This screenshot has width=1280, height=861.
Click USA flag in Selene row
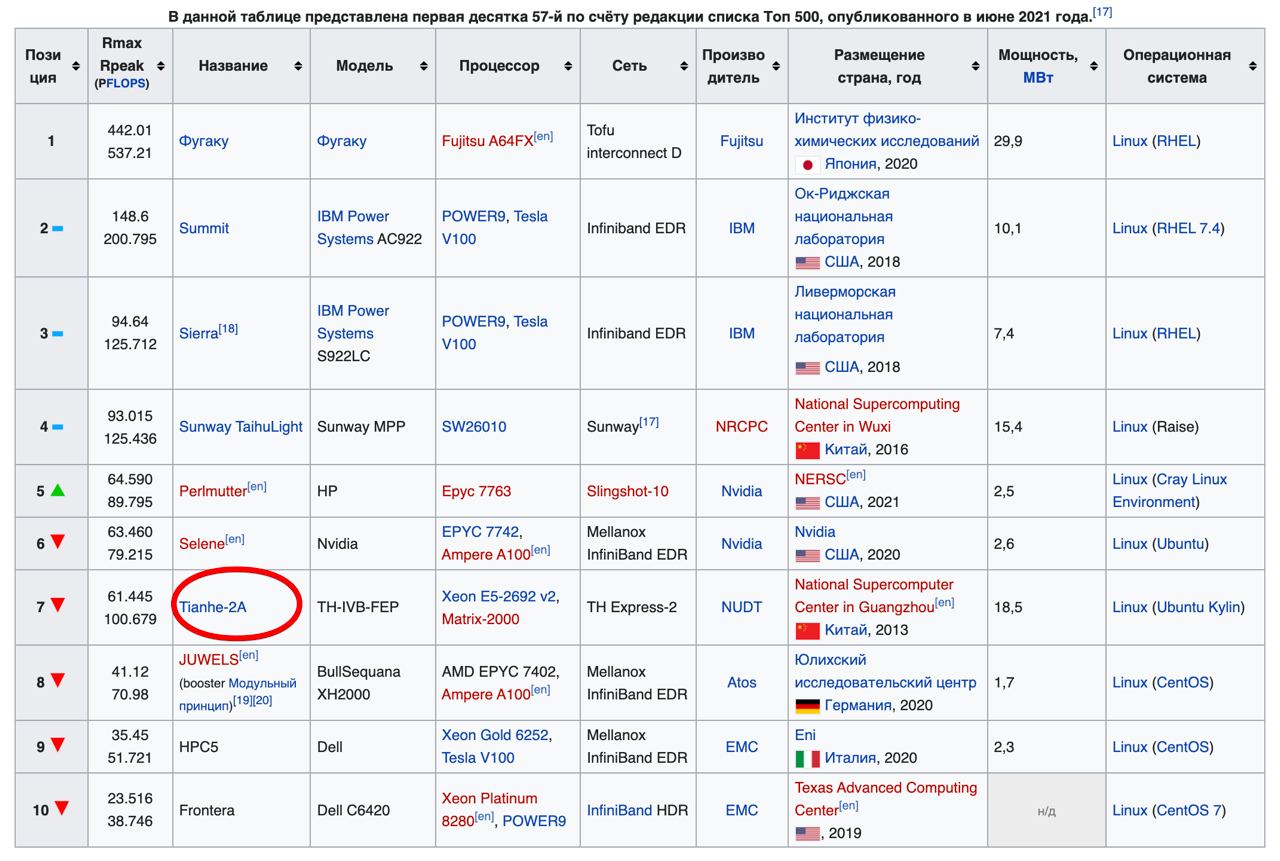[807, 555]
